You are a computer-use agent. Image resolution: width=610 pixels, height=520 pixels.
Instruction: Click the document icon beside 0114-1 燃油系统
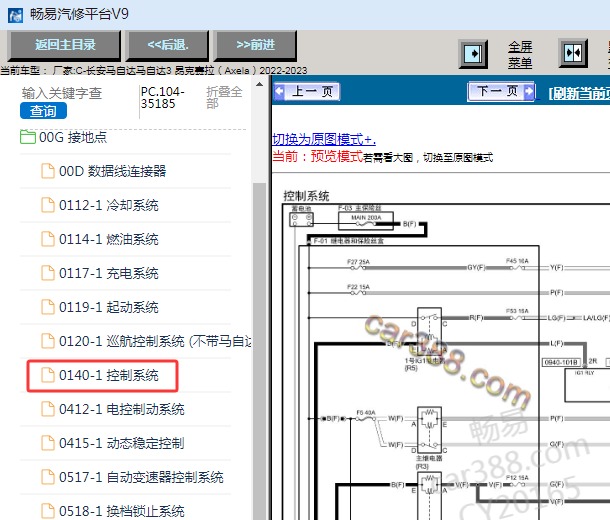(x=48, y=239)
